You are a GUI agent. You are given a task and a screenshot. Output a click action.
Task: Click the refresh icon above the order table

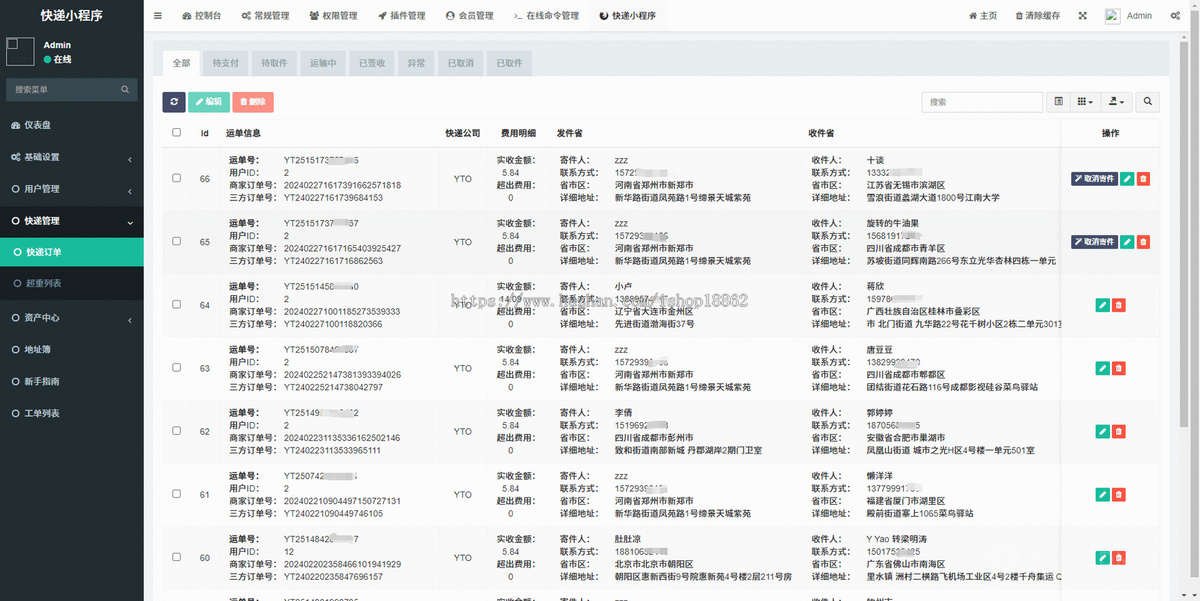173,101
